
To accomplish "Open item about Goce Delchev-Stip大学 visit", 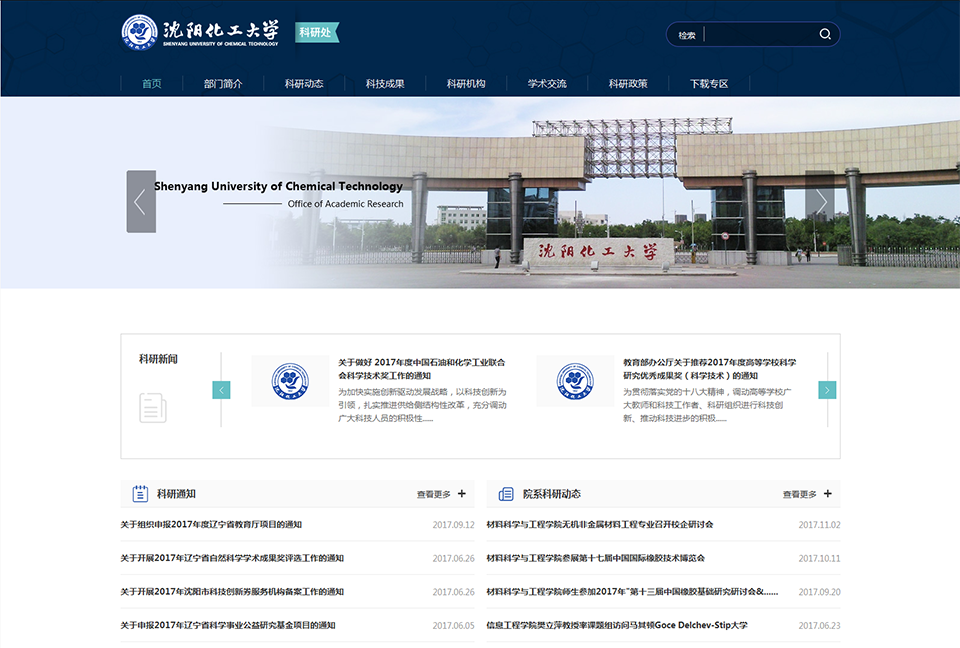I will (x=617, y=625).
